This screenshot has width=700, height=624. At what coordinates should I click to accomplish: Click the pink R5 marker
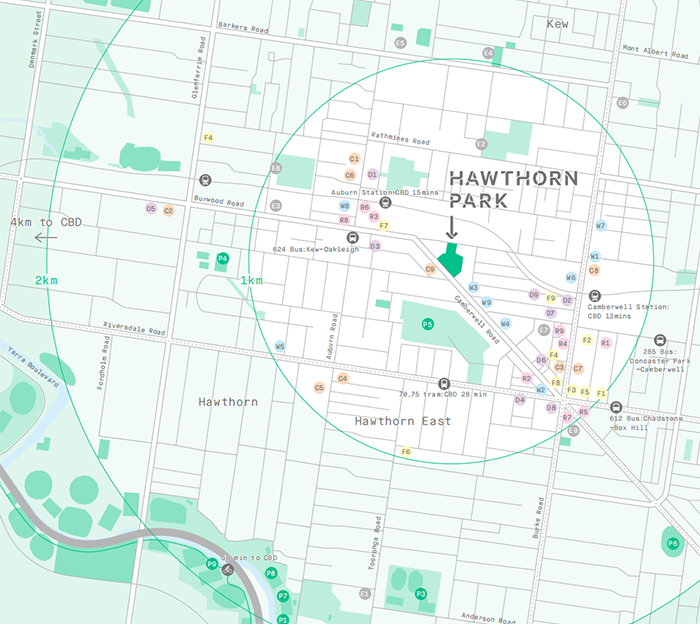tap(583, 412)
